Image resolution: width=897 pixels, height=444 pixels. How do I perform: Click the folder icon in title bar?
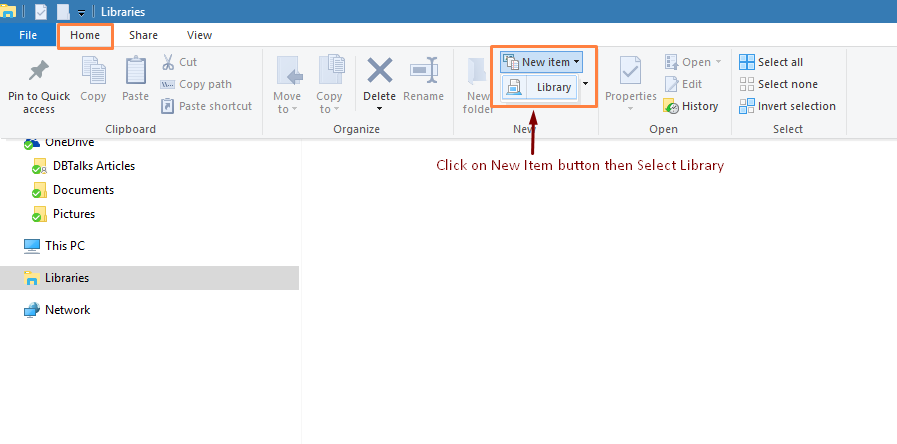tap(8, 11)
